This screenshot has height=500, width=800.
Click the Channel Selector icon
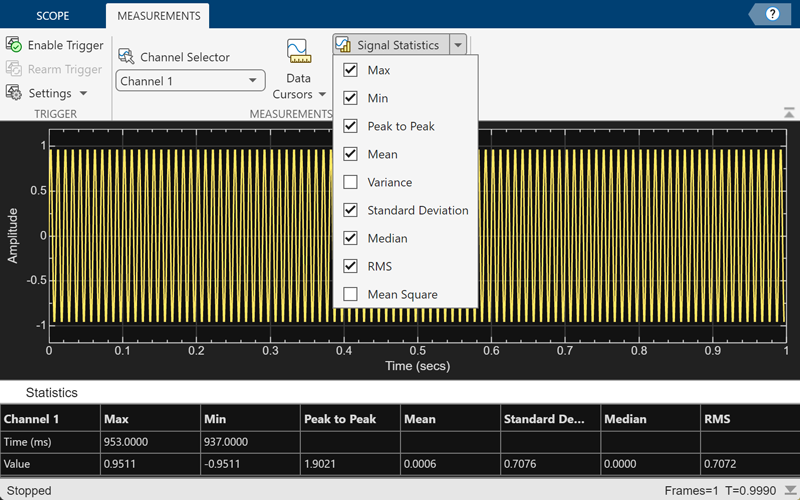click(x=126, y=57)
